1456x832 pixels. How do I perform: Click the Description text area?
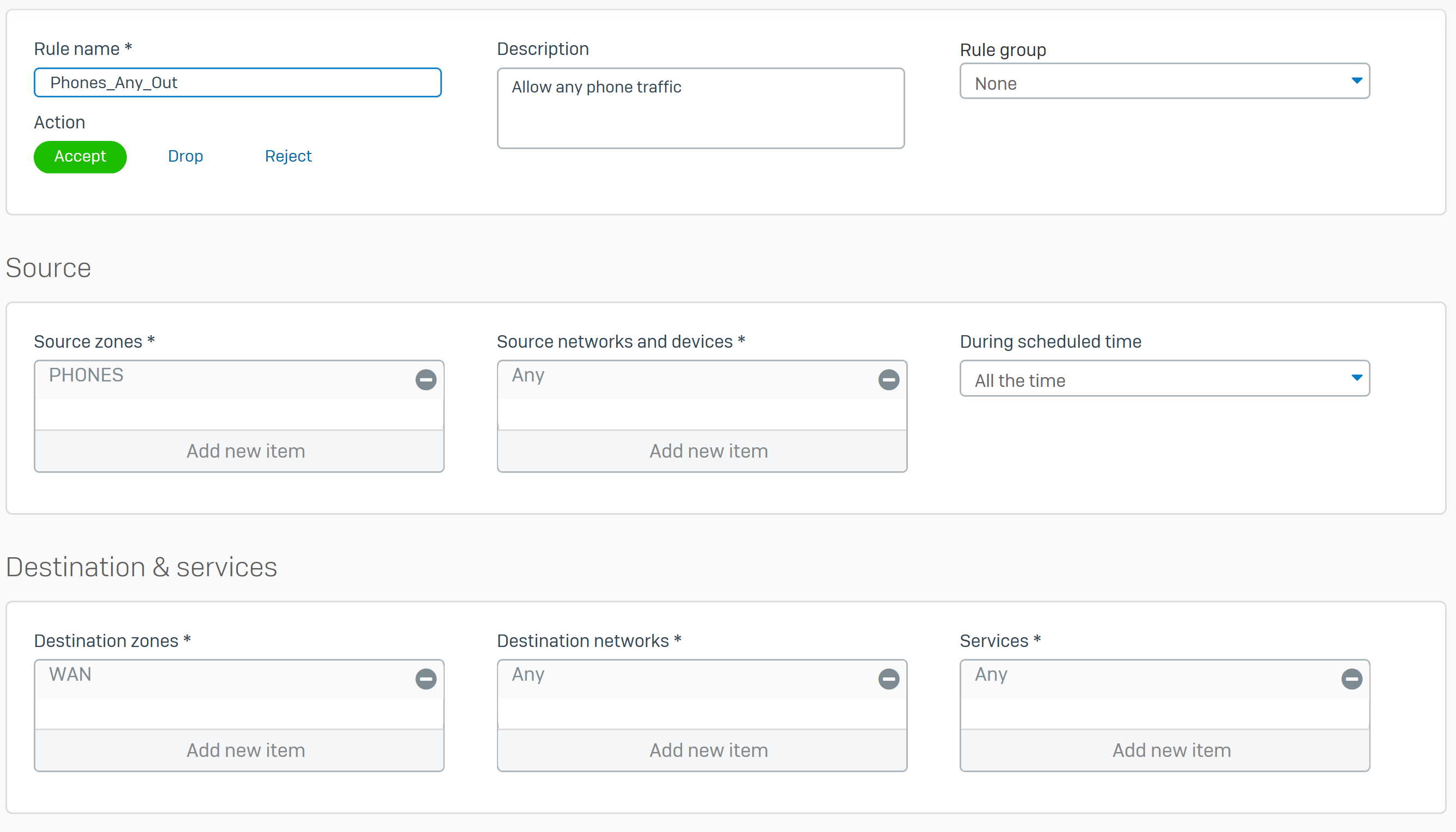pos(701,109)
